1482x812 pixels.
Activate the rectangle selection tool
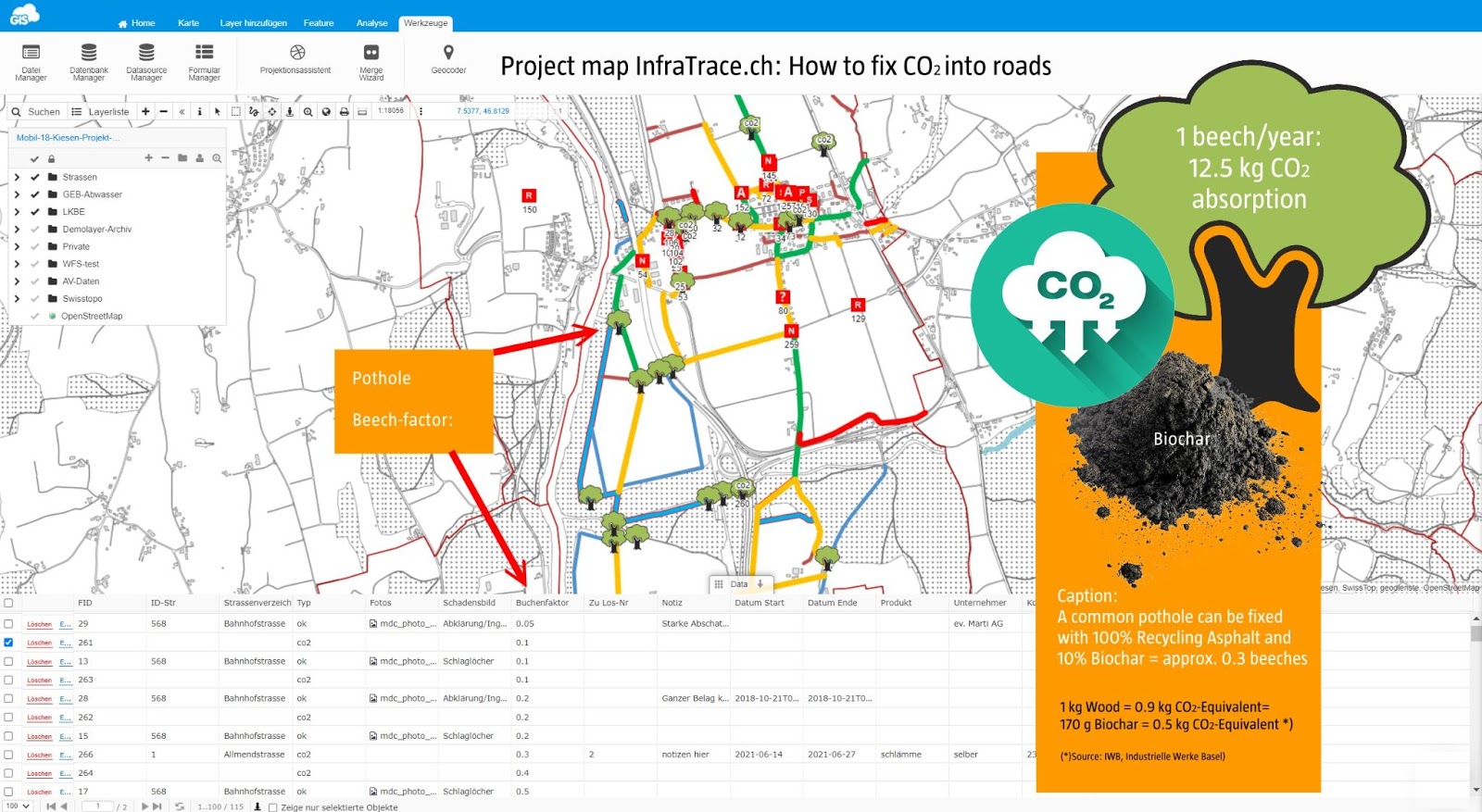click(235, 112)
